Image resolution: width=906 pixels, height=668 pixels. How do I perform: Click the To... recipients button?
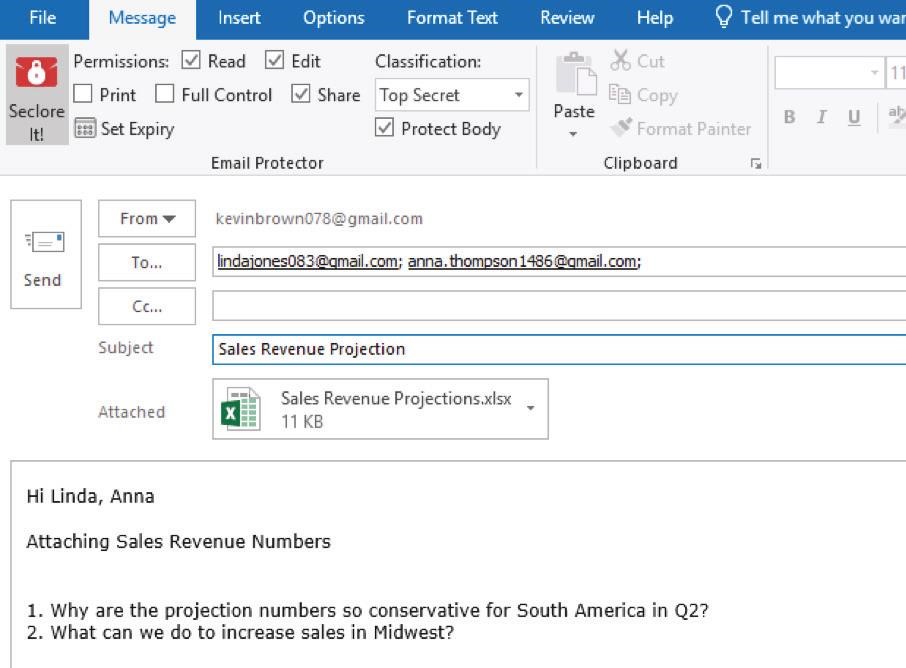click(147, 262)
